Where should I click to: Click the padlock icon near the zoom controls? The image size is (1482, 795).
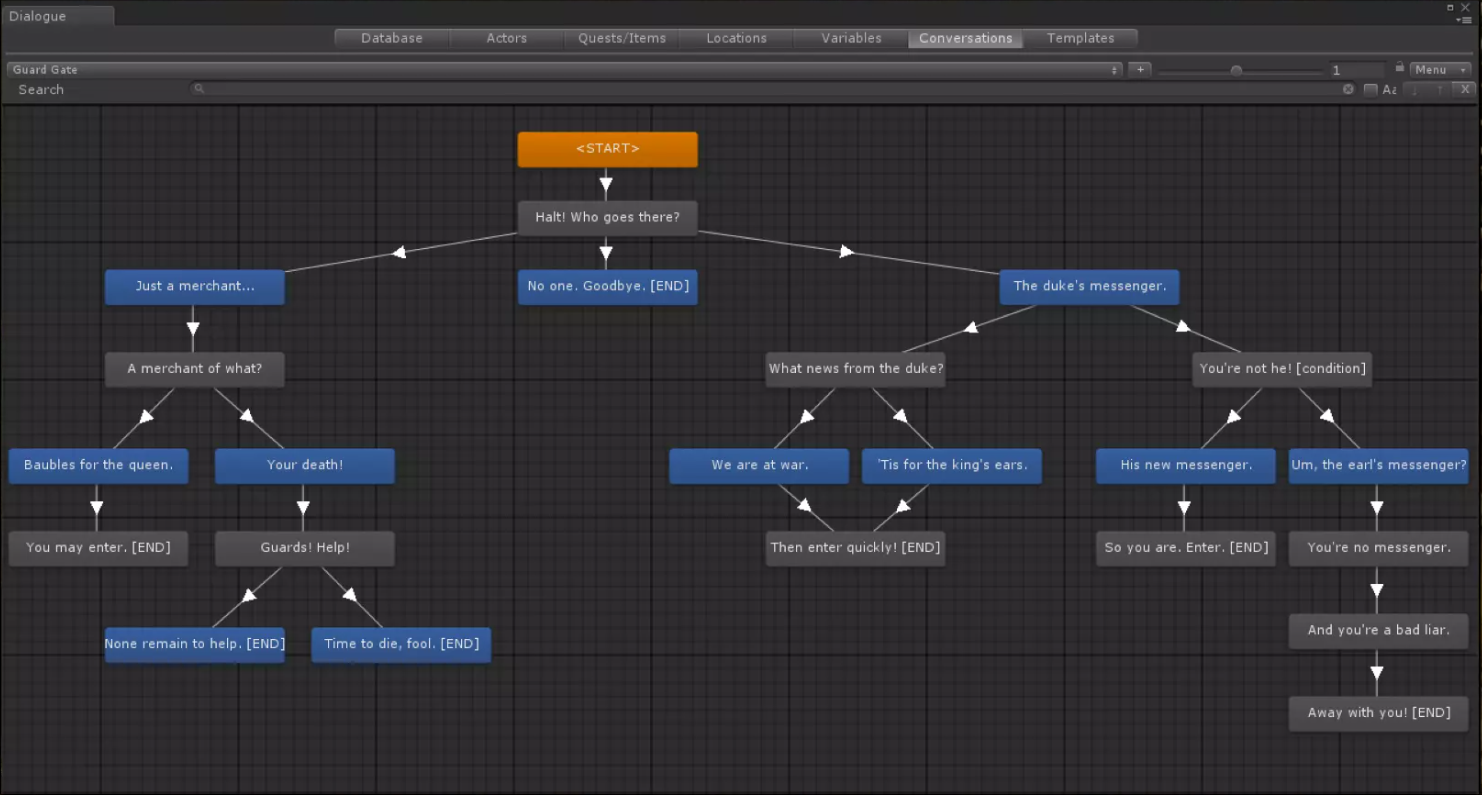click(1399, 69)
